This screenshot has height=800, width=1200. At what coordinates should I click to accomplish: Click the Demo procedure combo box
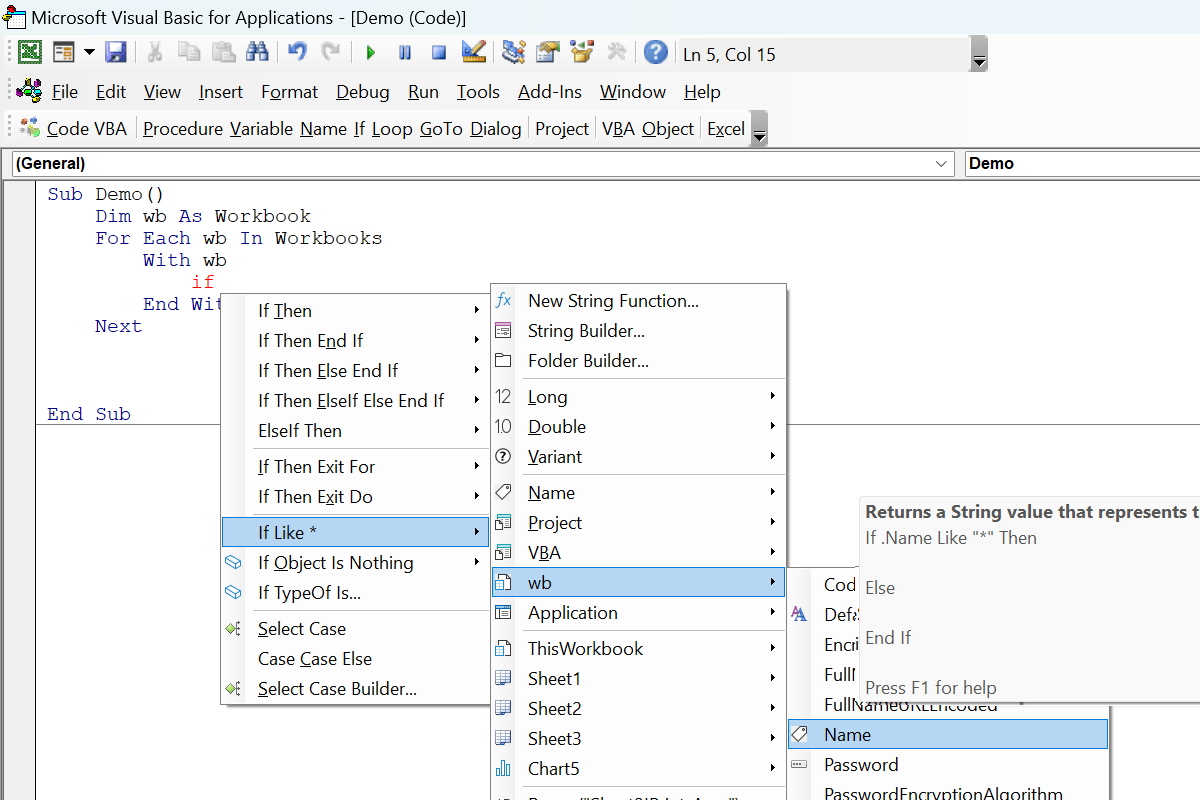(1083, 163)
